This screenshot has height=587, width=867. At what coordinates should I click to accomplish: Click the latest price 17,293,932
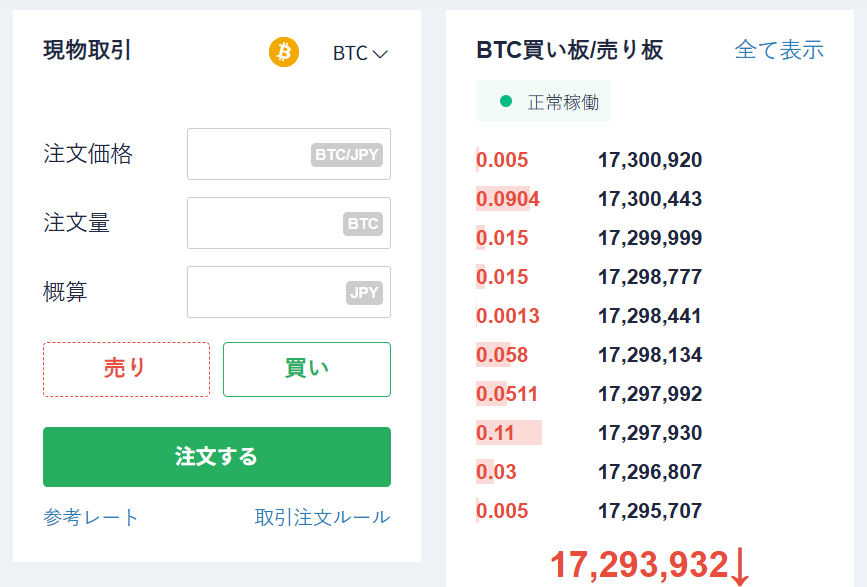click(x=639, y=565)
